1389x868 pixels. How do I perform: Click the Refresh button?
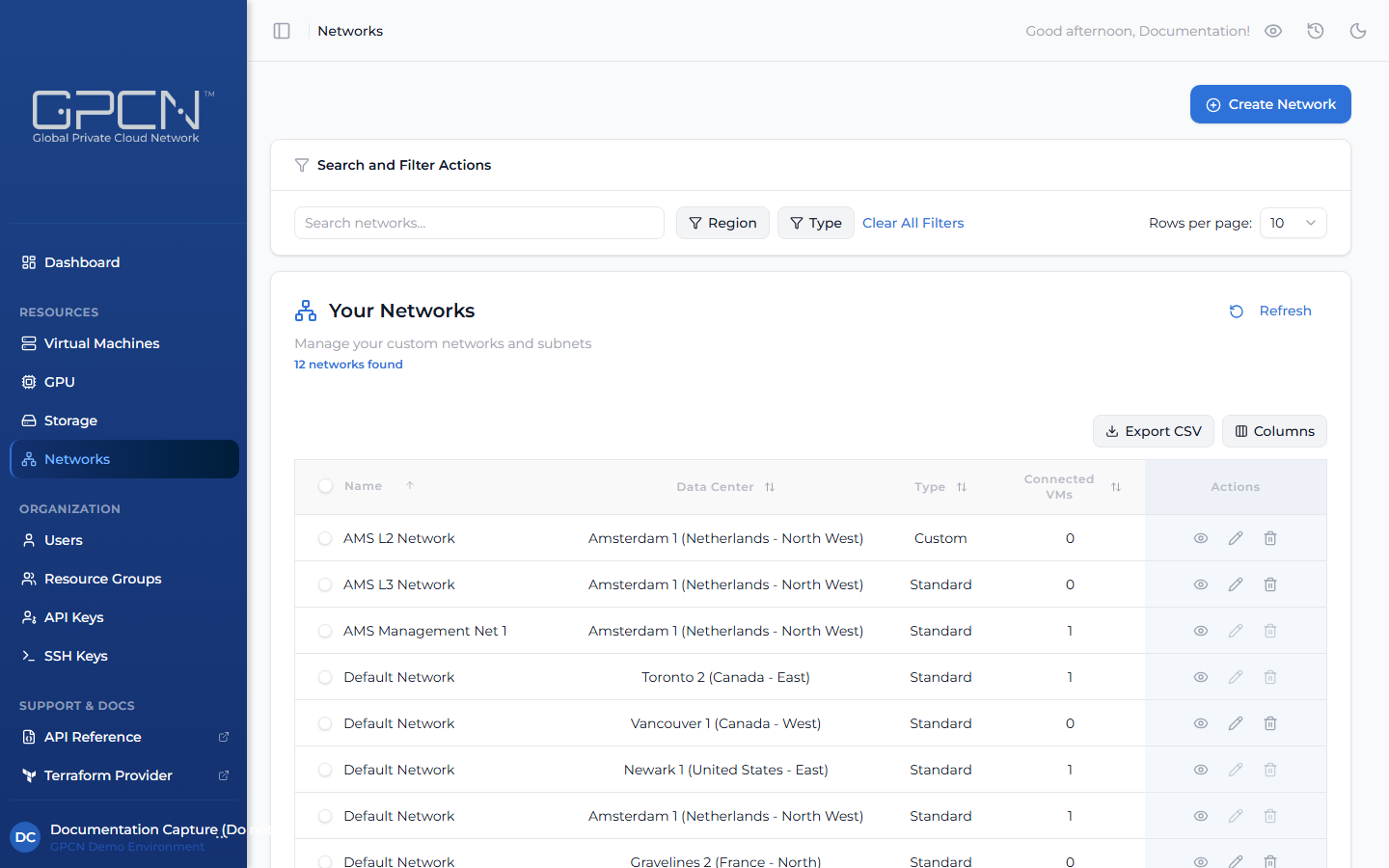tap(1270, 311)
